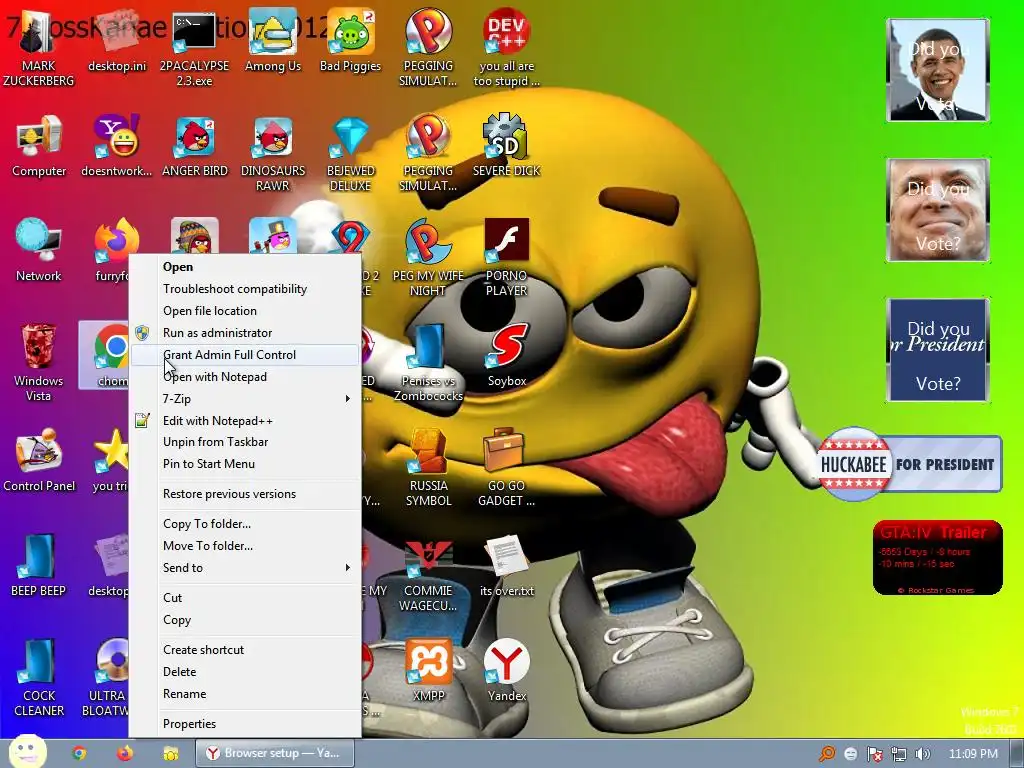Click the Firefox icon in the taskbar
The image size is (1024, 768).
(125, 753)
